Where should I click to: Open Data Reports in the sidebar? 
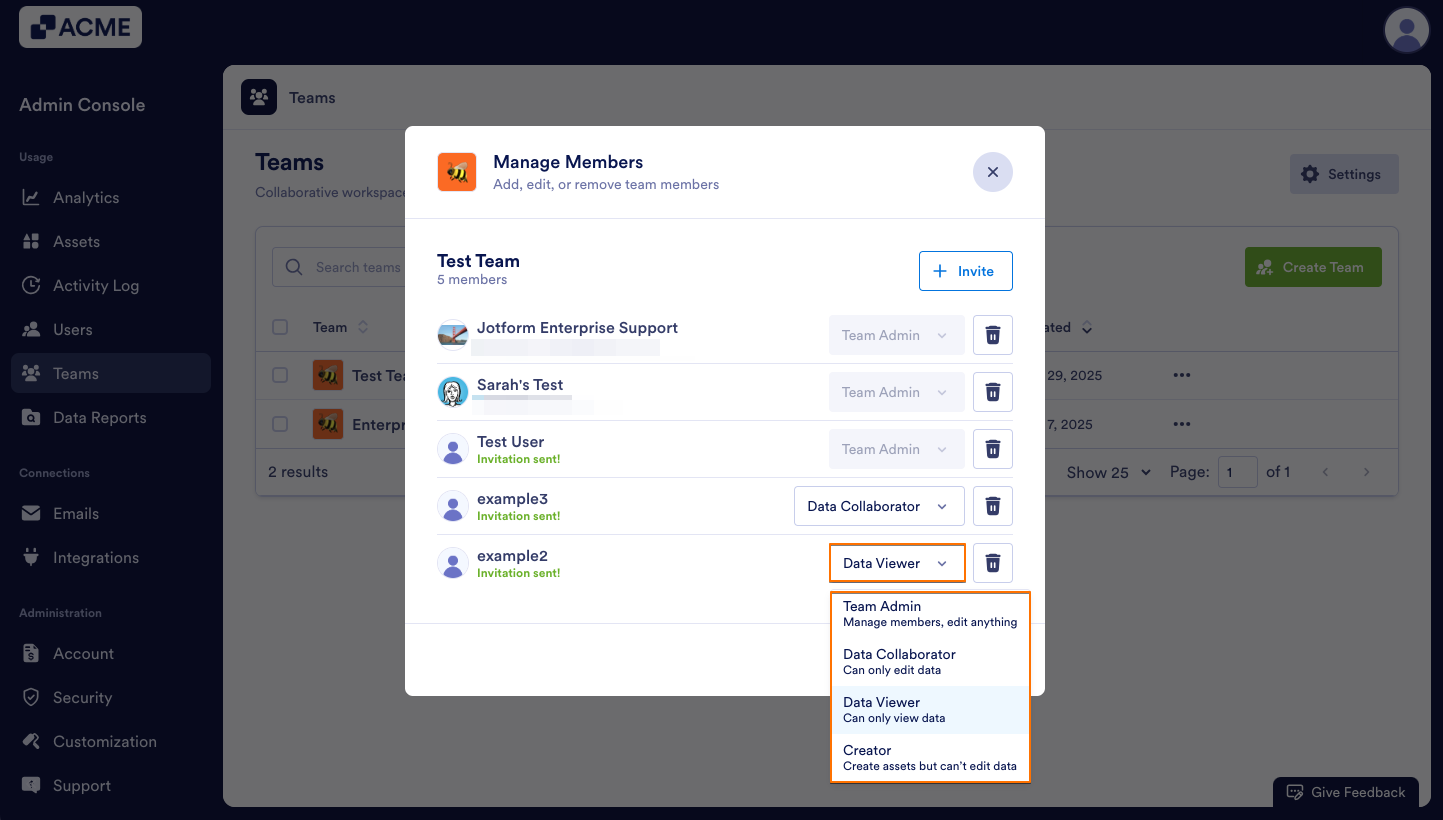point(100,417)
